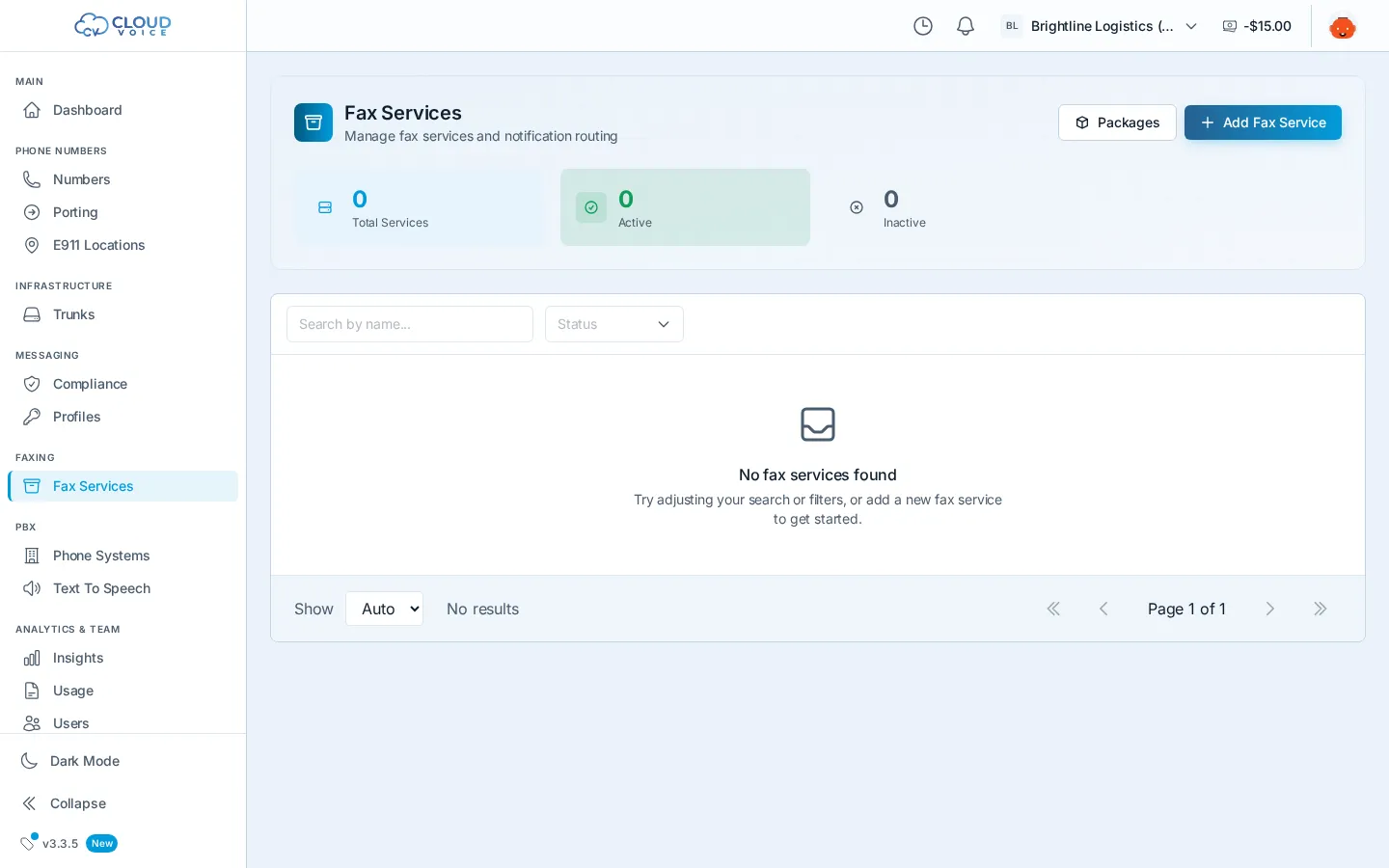Toggle Dark Mode
1389x868 pixels.
(123, 761)
